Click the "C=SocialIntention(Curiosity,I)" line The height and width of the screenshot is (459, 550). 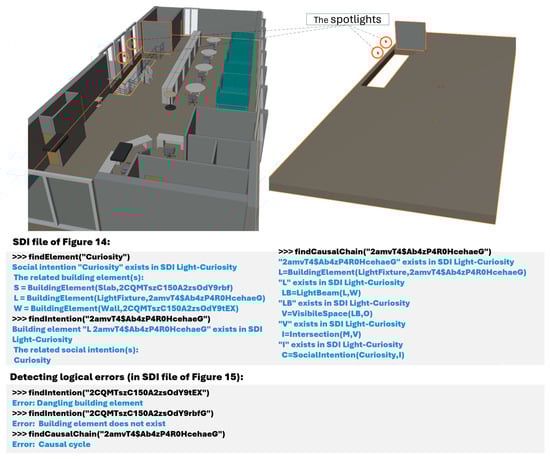click(343, 355)
